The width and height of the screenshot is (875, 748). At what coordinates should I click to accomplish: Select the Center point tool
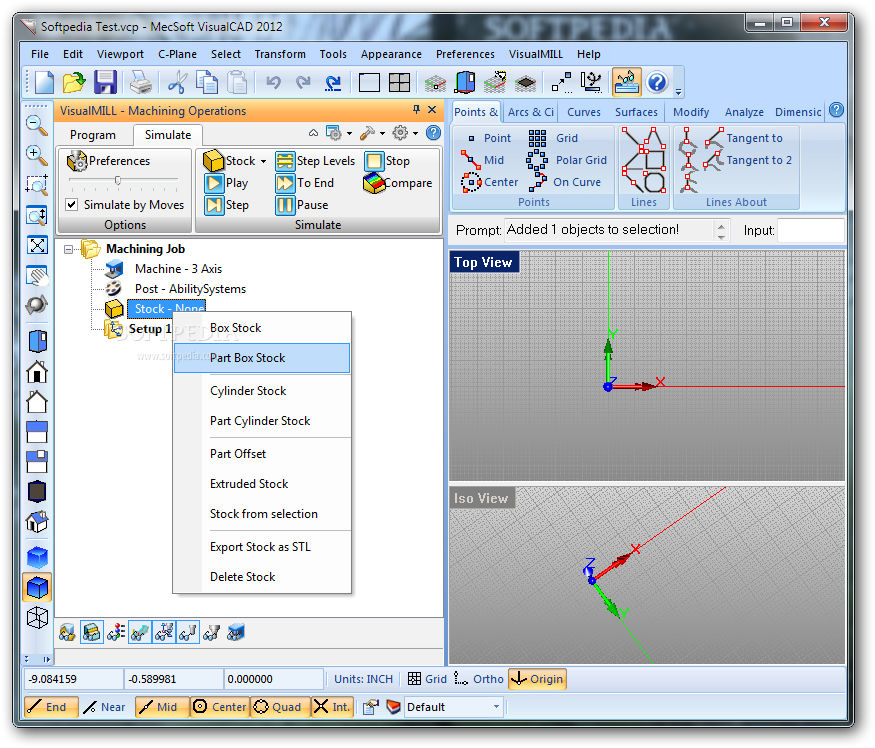pyautogui.click(x=490, y=182)
